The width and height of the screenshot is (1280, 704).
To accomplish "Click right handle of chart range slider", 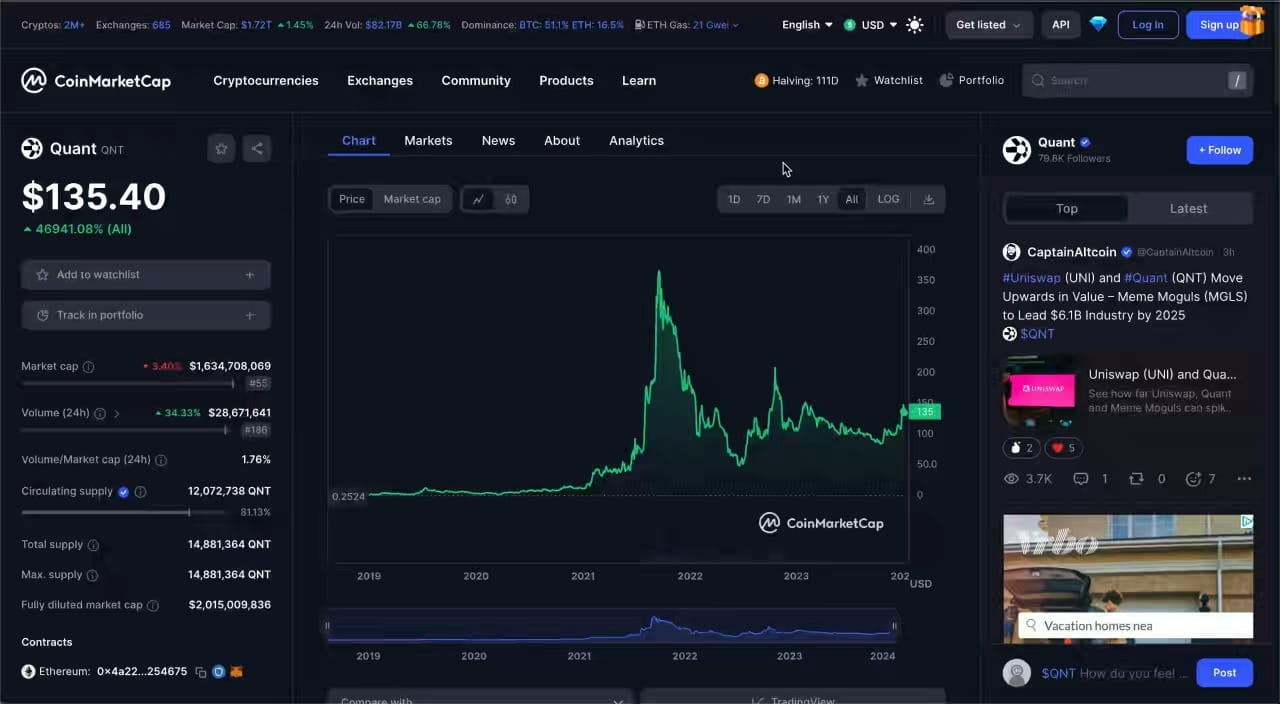I will 894,627.
